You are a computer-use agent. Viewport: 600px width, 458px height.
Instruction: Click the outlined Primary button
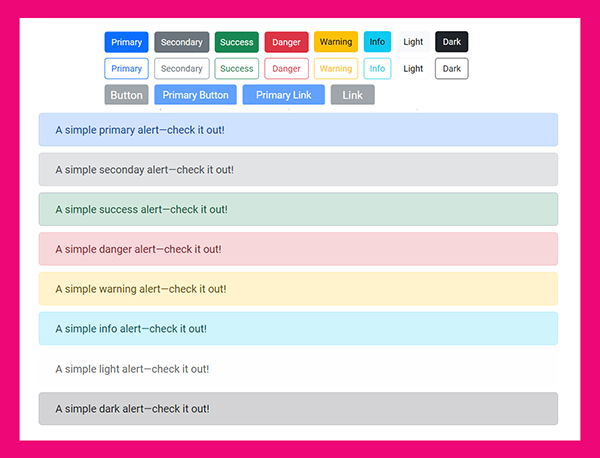[x=126, y=69]
